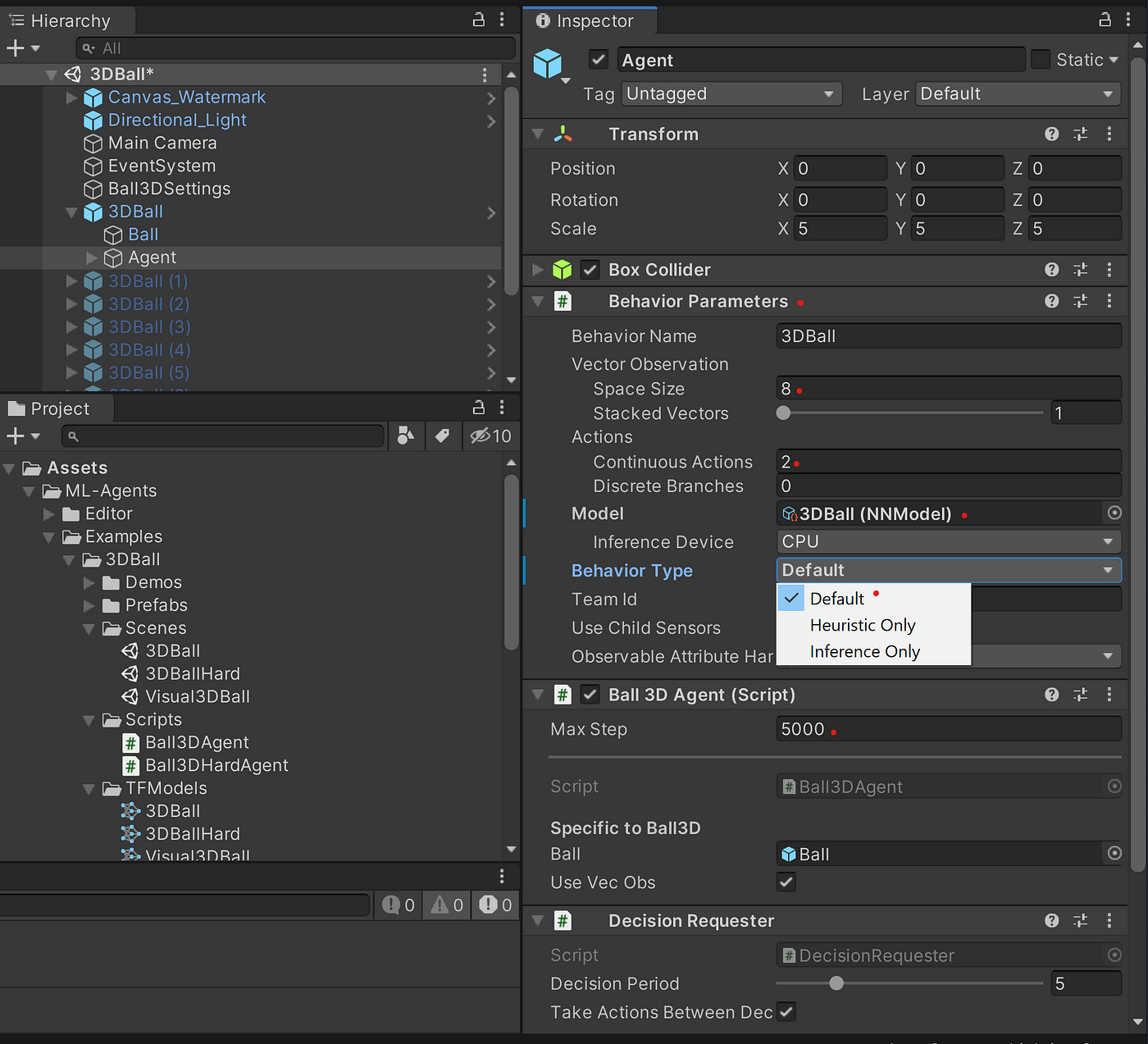Click the Max Step field
The height and width of the screenshot is (1044, 1148).
coord(949,728)
